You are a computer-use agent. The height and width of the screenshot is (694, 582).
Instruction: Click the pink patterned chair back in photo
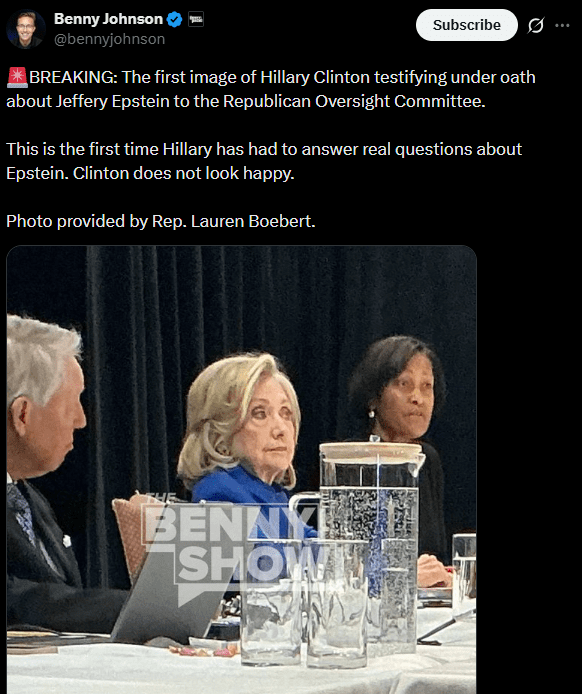click(133, 531)
